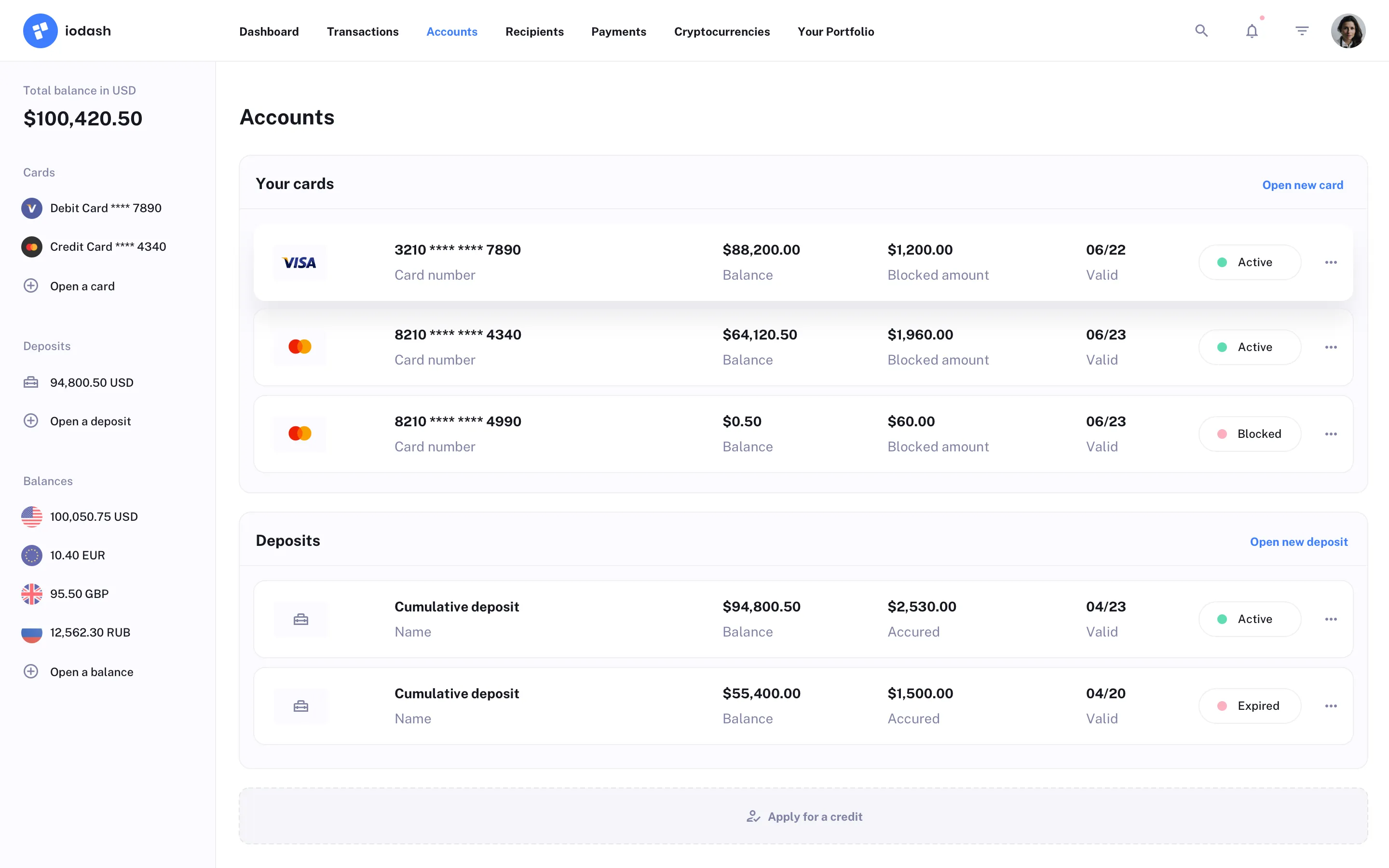Open the search icon in the top bar
1389x868 pixels.
pyautogui.click(x=1201, y=30)
